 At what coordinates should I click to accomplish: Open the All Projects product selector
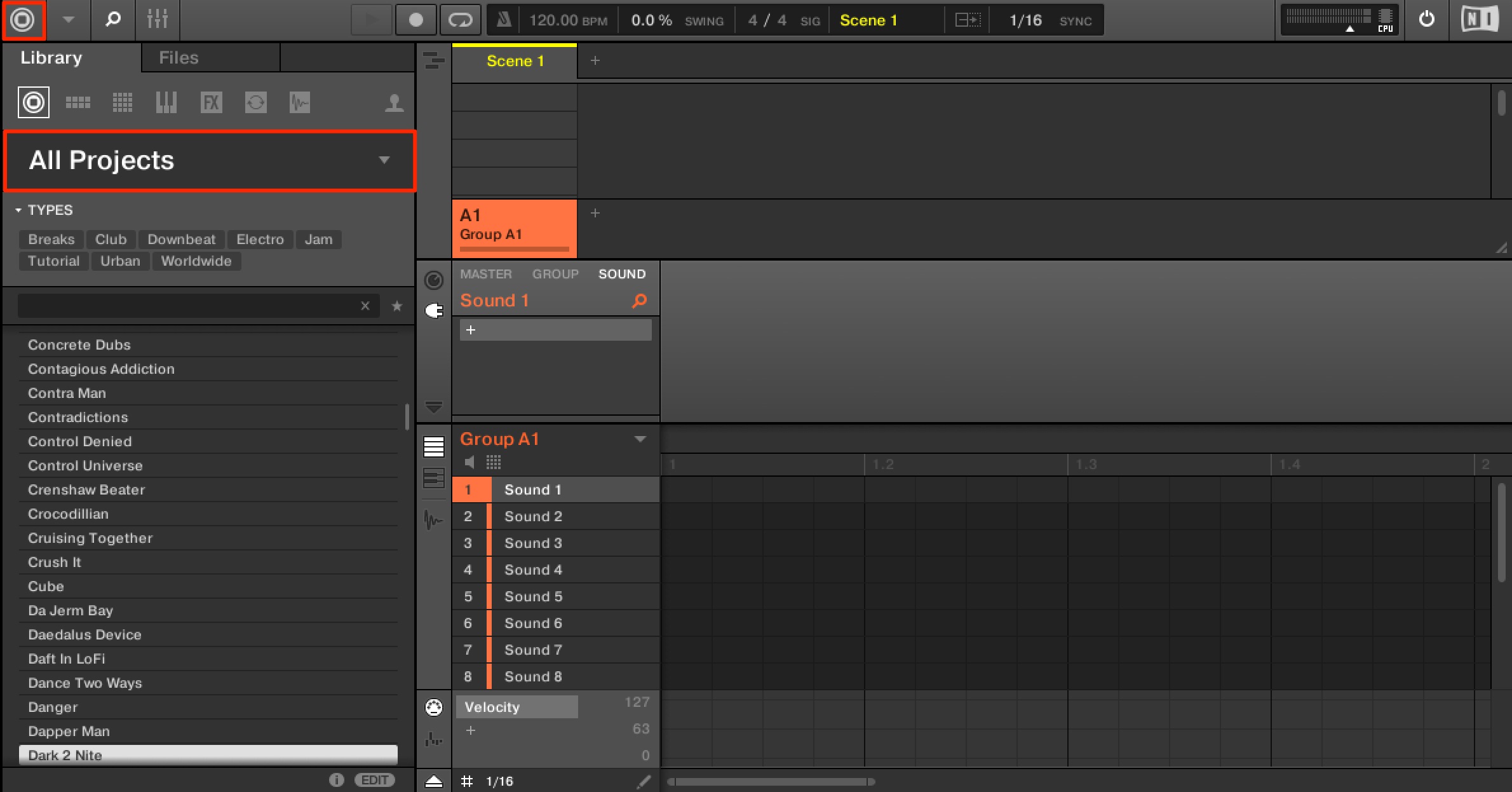pos(210,160)
